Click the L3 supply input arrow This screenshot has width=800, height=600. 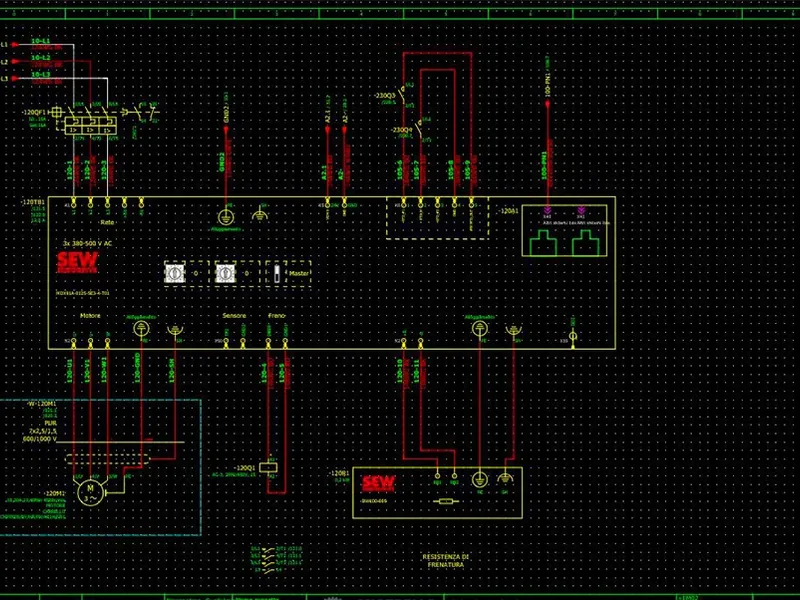coord(15,79)
